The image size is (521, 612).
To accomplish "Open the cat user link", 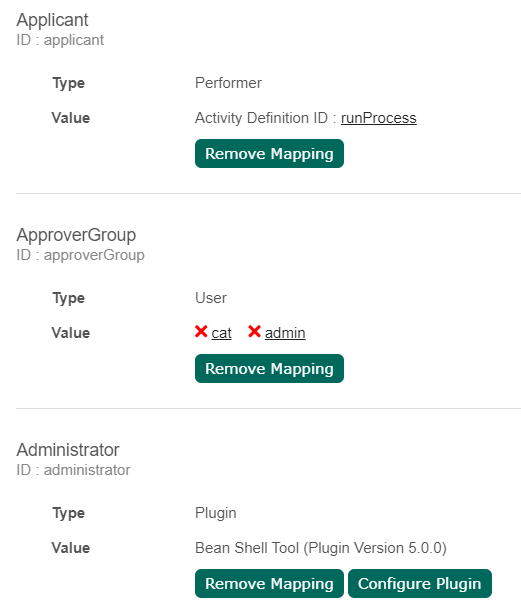I will pyautogui.click(x=221, y=333).
